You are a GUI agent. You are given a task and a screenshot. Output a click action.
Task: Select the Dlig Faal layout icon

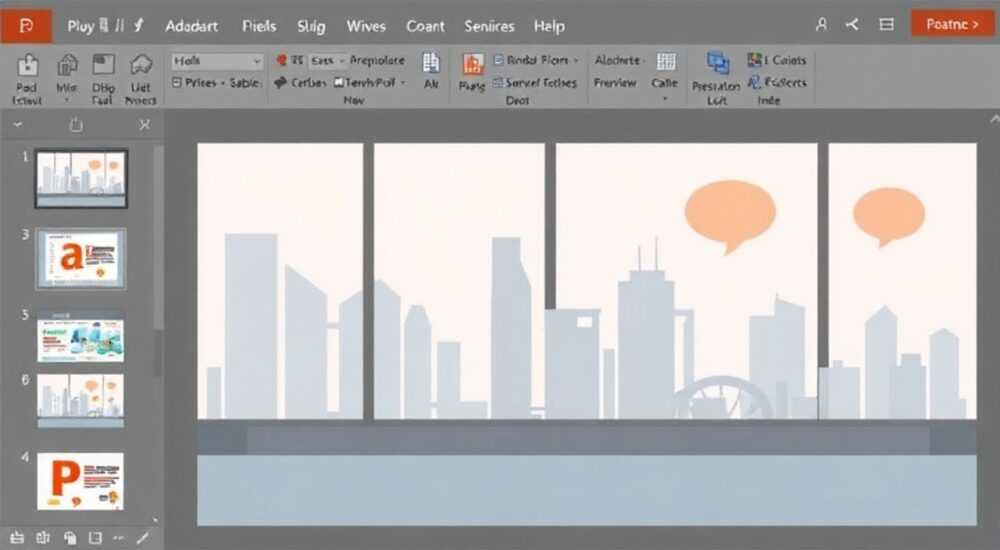pos(103,65)
